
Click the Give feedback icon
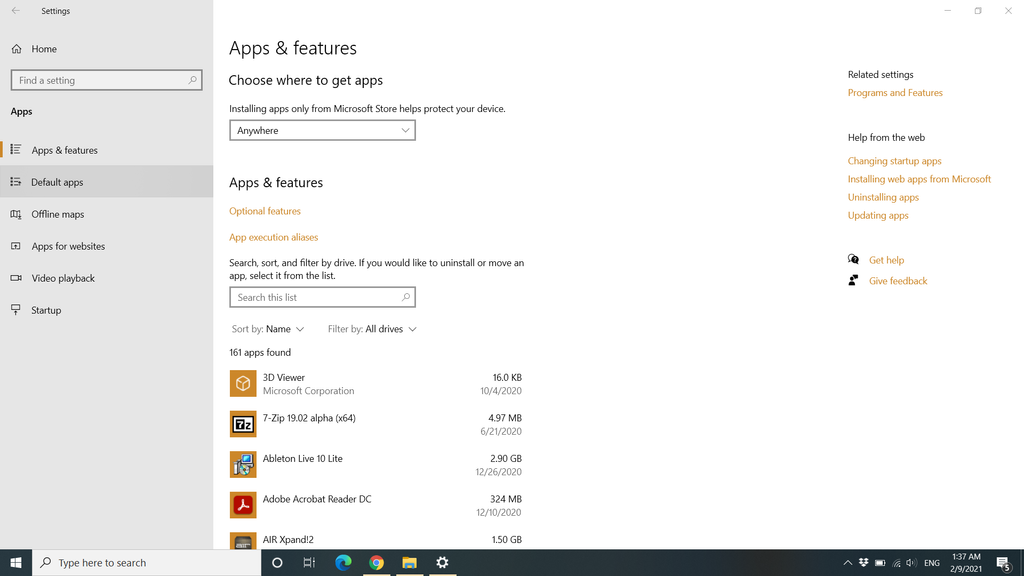pyautogui.click(x=853, y=280)
